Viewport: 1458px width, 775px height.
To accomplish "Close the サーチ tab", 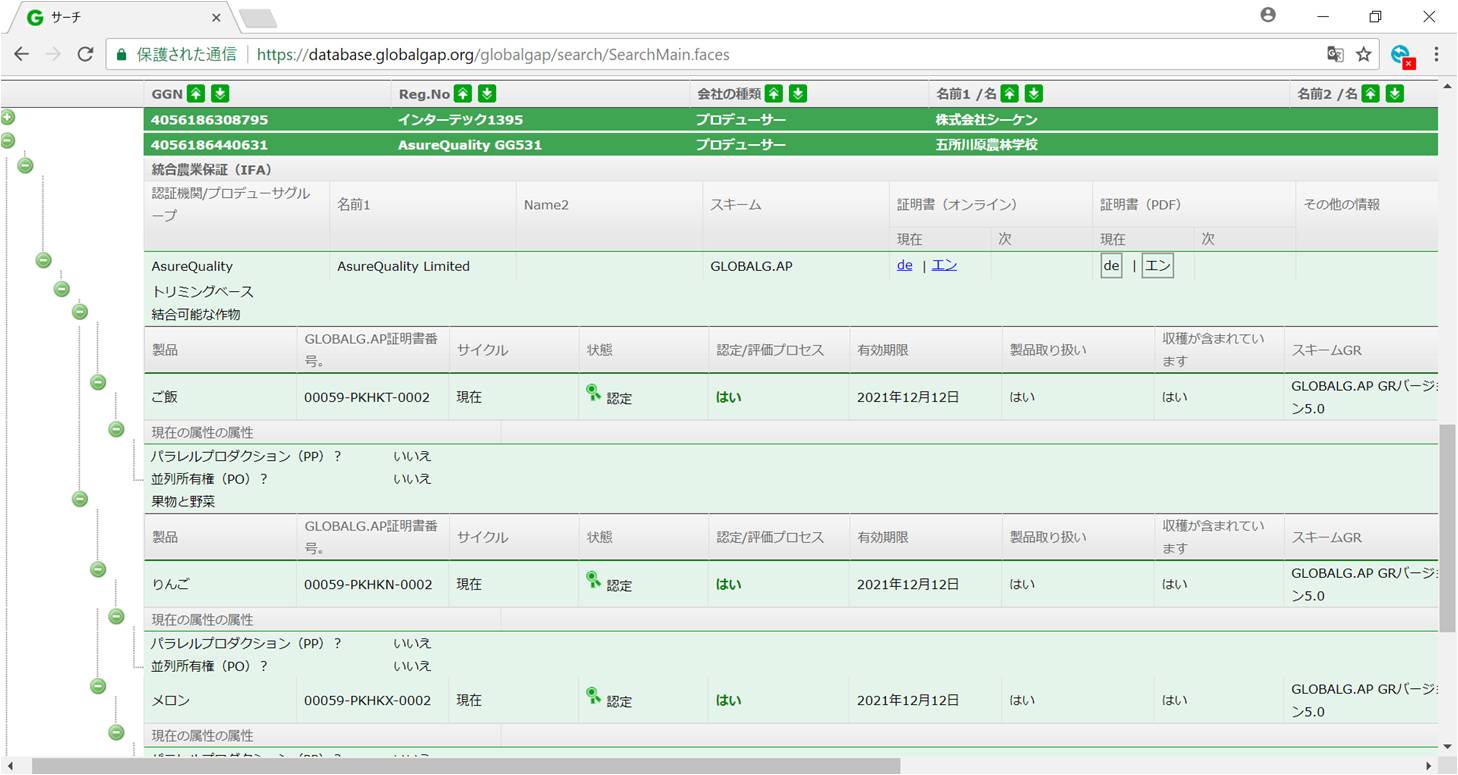I will pyautogui.click(x=217, y=18).
